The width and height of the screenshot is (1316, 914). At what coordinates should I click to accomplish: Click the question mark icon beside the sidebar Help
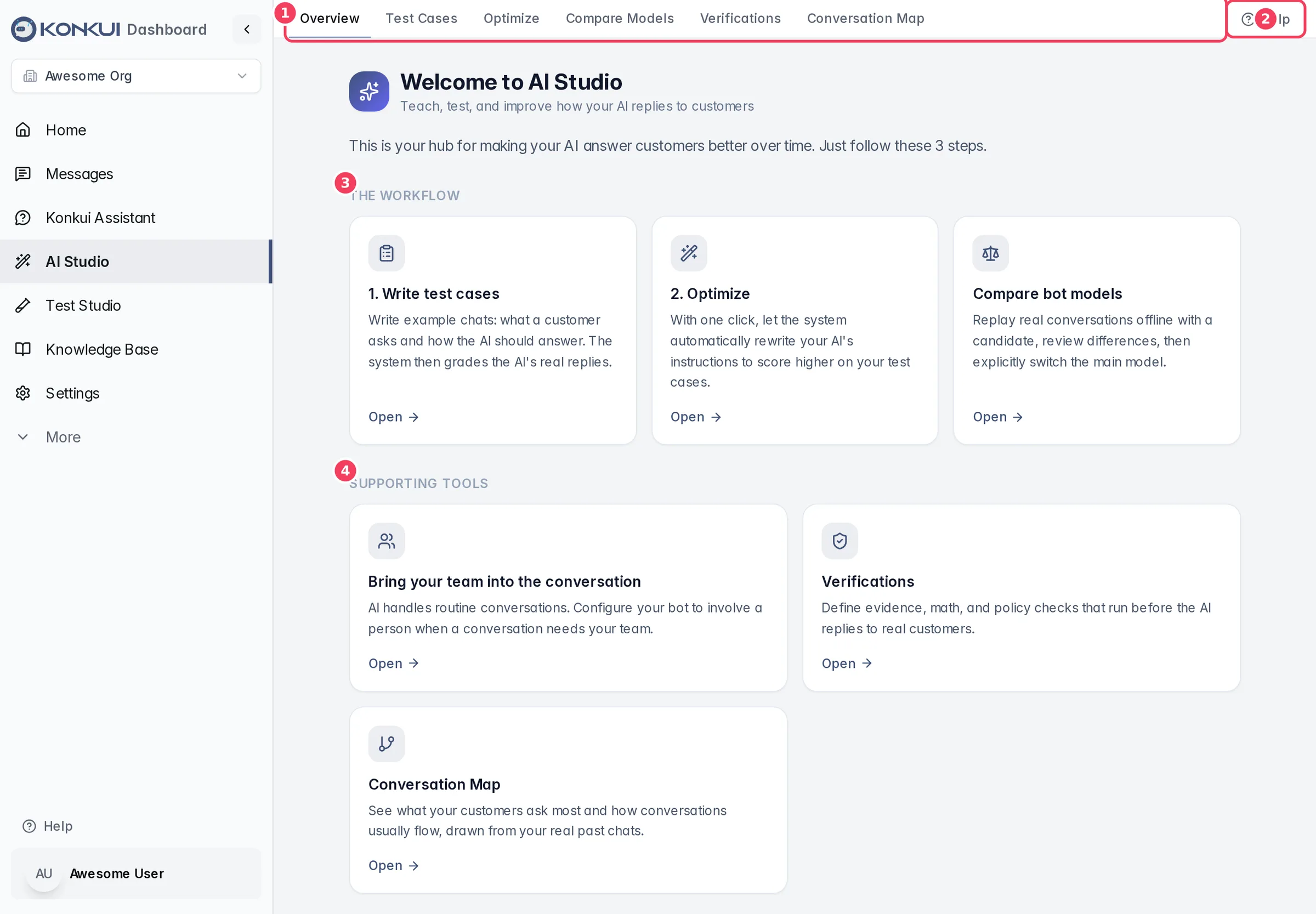tap(29, 826)
